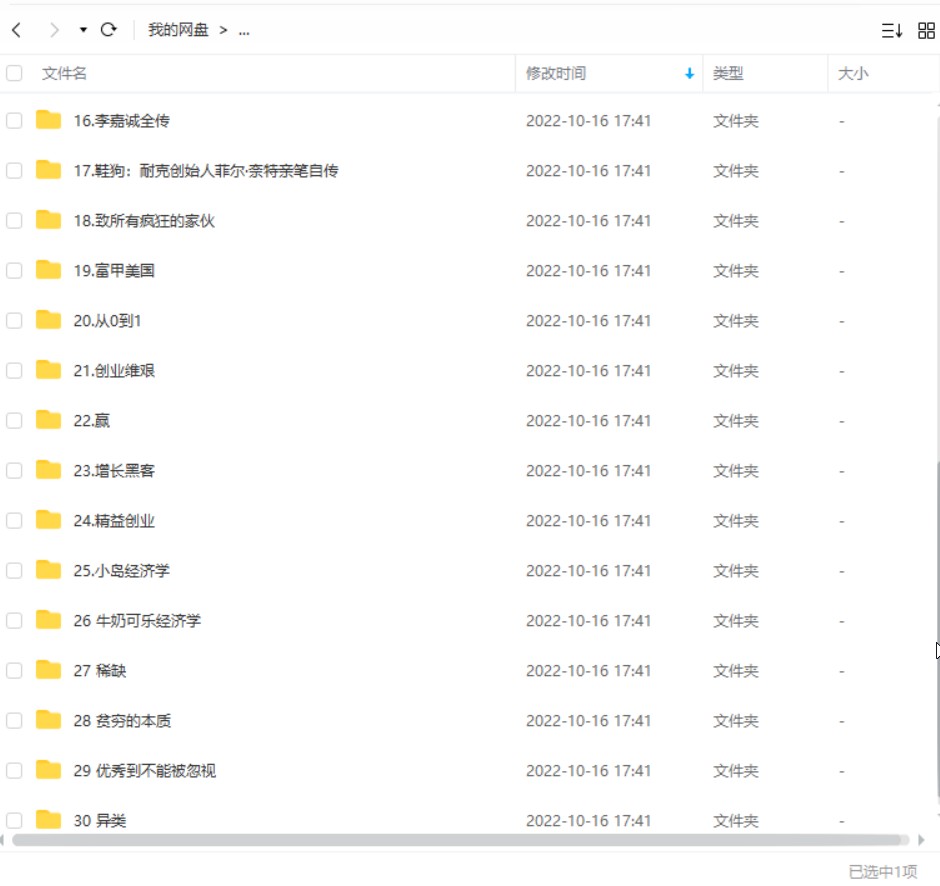Image resolution: width=940 pixels, height=886 pixels.
Task: Click folder icon of 24.精益创业
Action: (49, 519)
